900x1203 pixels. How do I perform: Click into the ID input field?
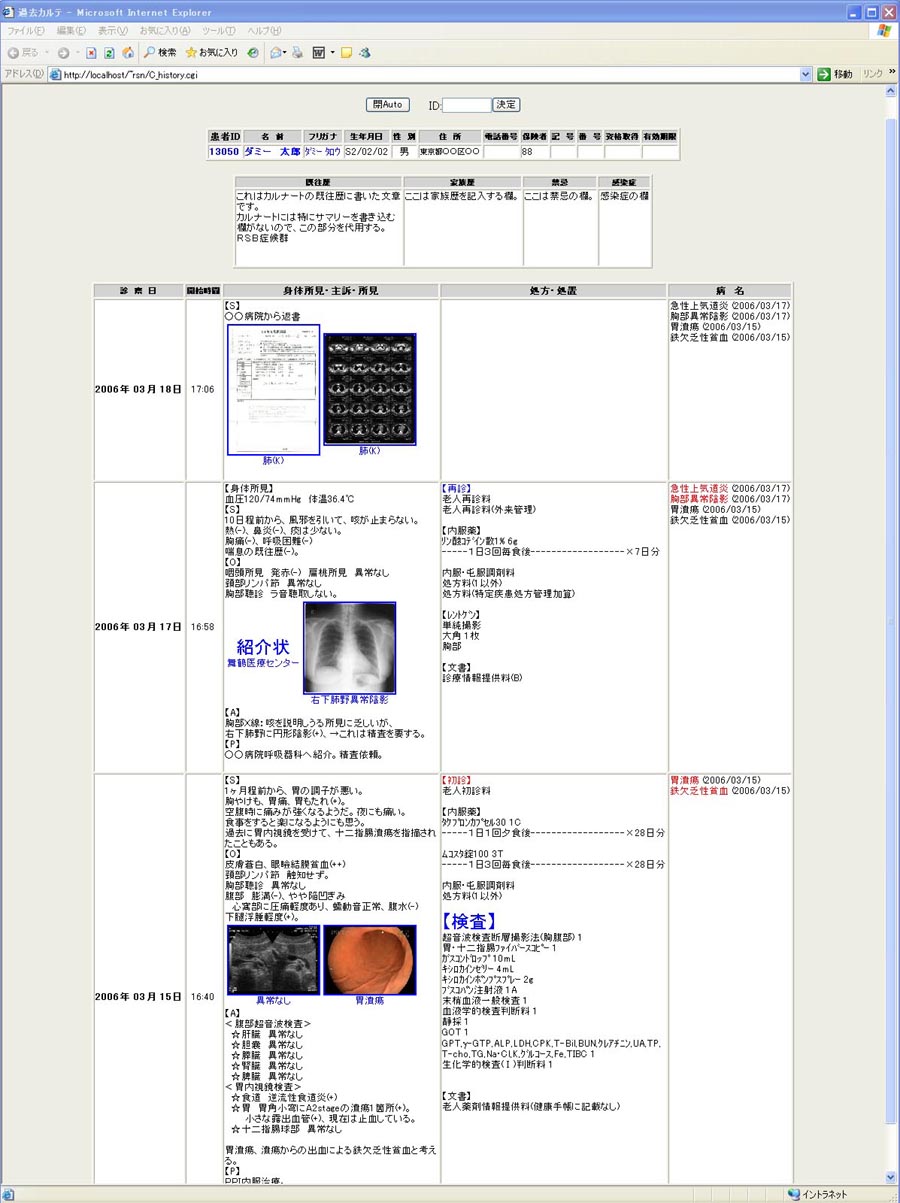[x=467, y=104]
